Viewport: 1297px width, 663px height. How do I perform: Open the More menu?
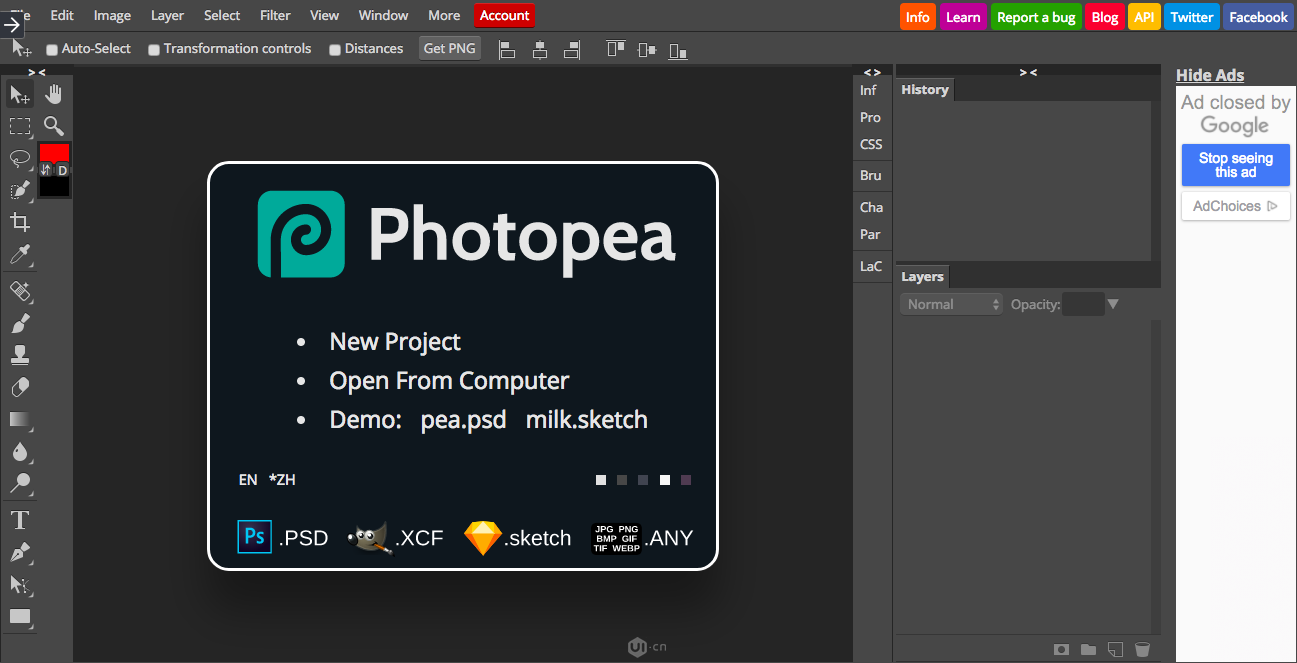(x=444, y=15)
